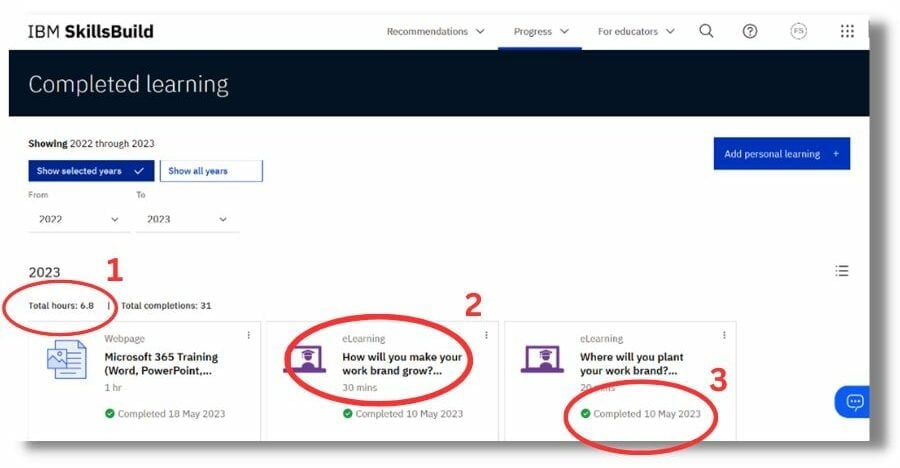The height and width of the screenshot is (468, 900).
Task: Open options menu on work brand grow card
Action: coord(487,335)
